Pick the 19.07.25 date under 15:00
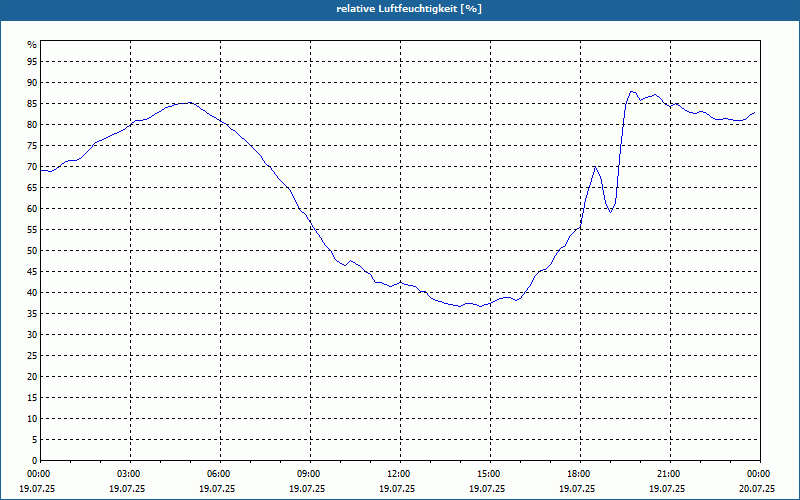The height and width of the screenshot is (500, 800). click(x=487, y=489)
